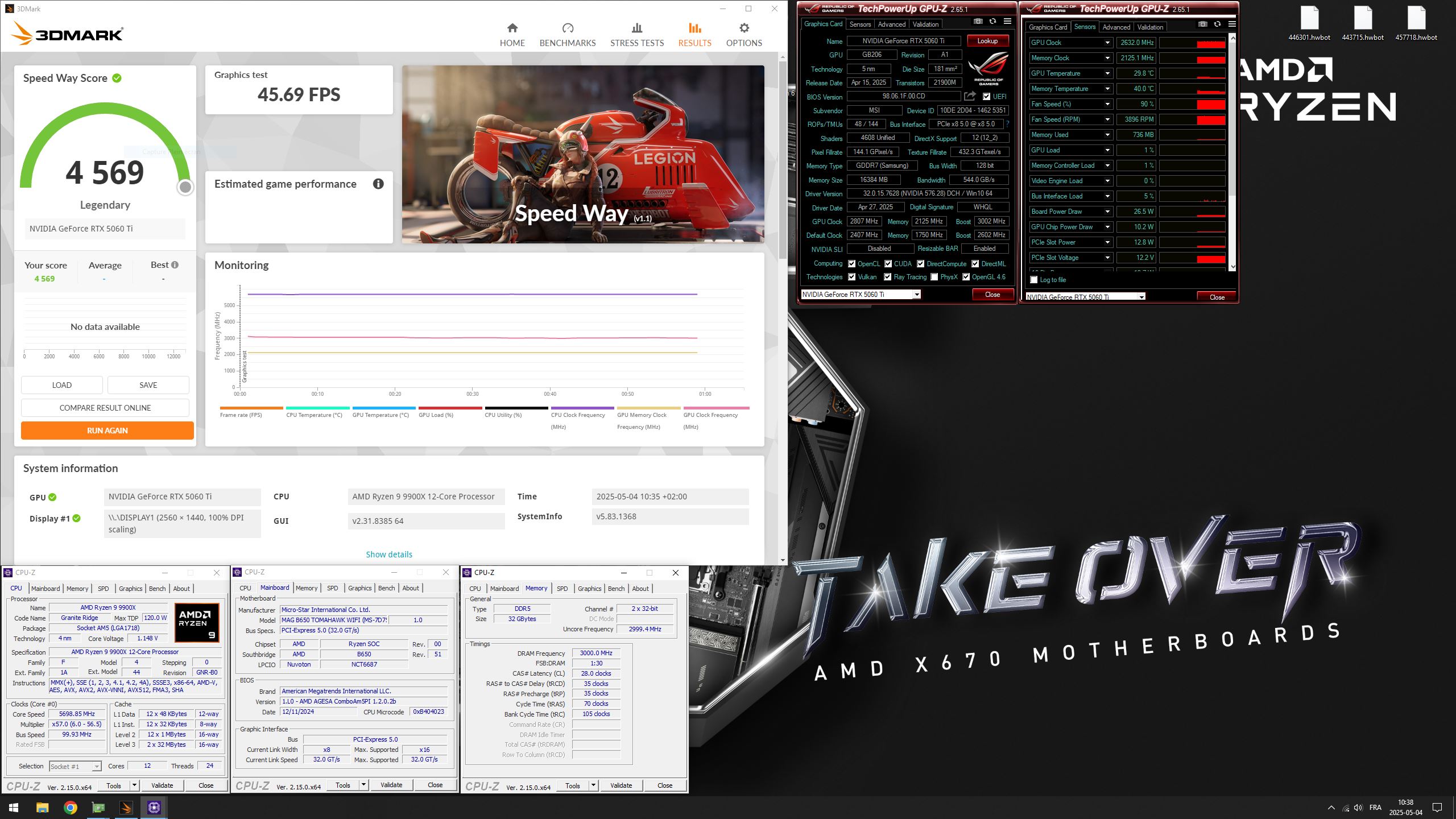The image size is (1456, 819).
Task: Open the STRESS TESTS chart icon
Action: tap(637, 28)
